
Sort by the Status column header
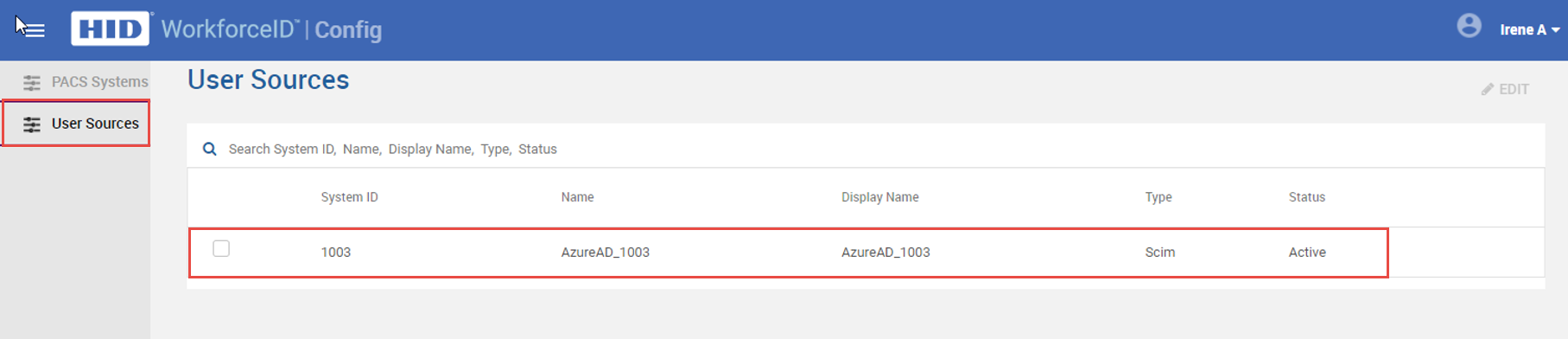[1306, 197]
